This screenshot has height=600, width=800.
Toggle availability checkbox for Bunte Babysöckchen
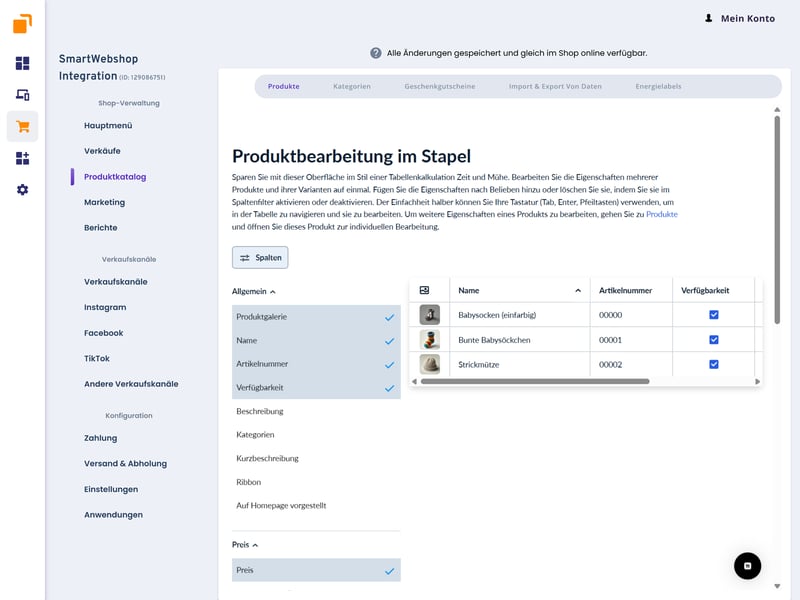pos(714,339)
